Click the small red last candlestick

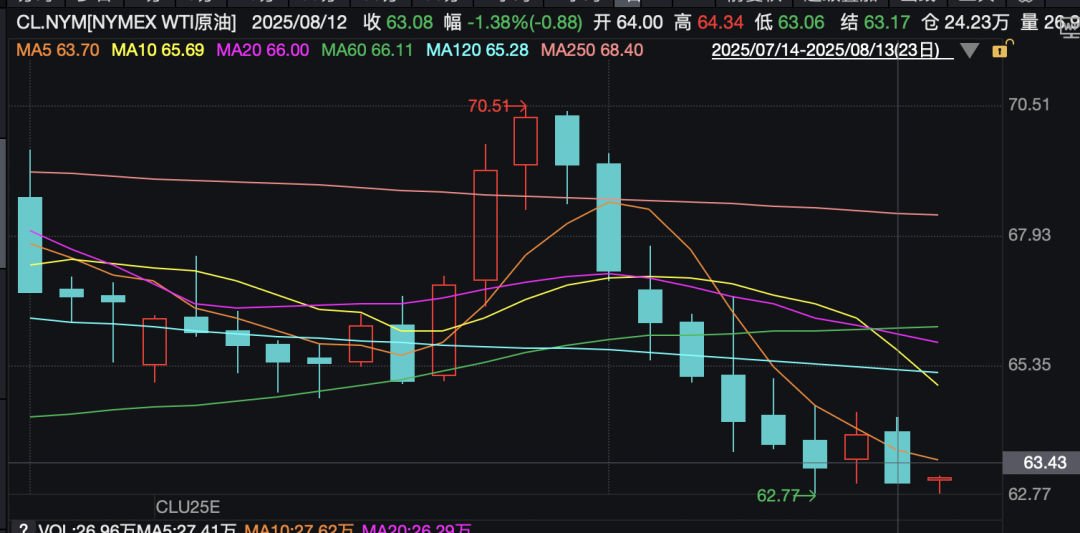pos(939,480)
